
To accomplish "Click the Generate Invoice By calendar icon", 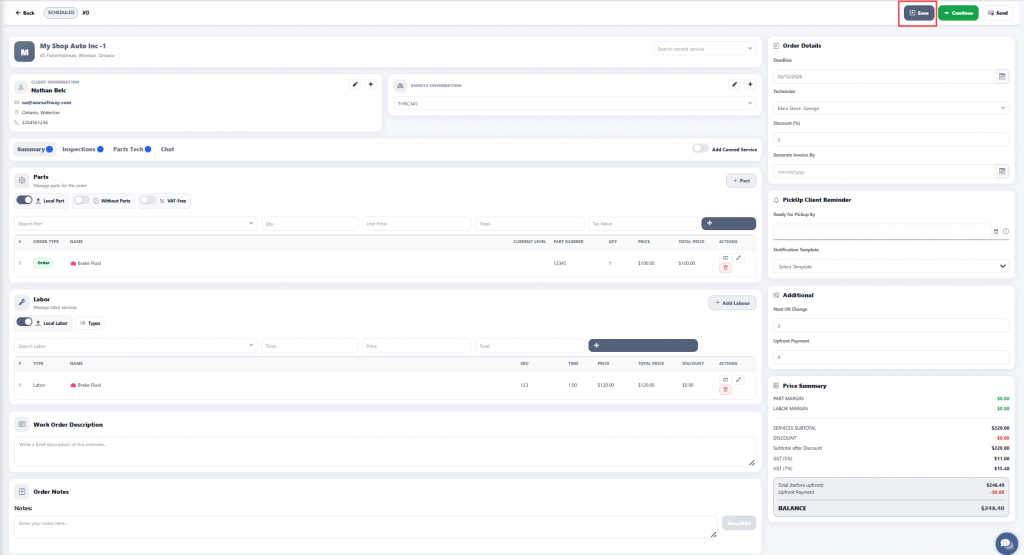I will pyautogui.click(x=1002, y=171).
